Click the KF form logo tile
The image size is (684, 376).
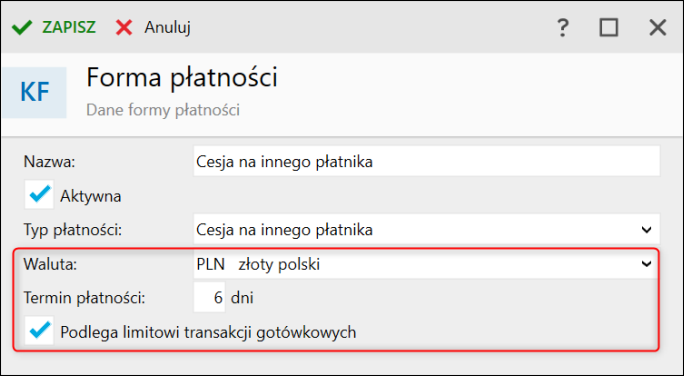pos(34,92)
